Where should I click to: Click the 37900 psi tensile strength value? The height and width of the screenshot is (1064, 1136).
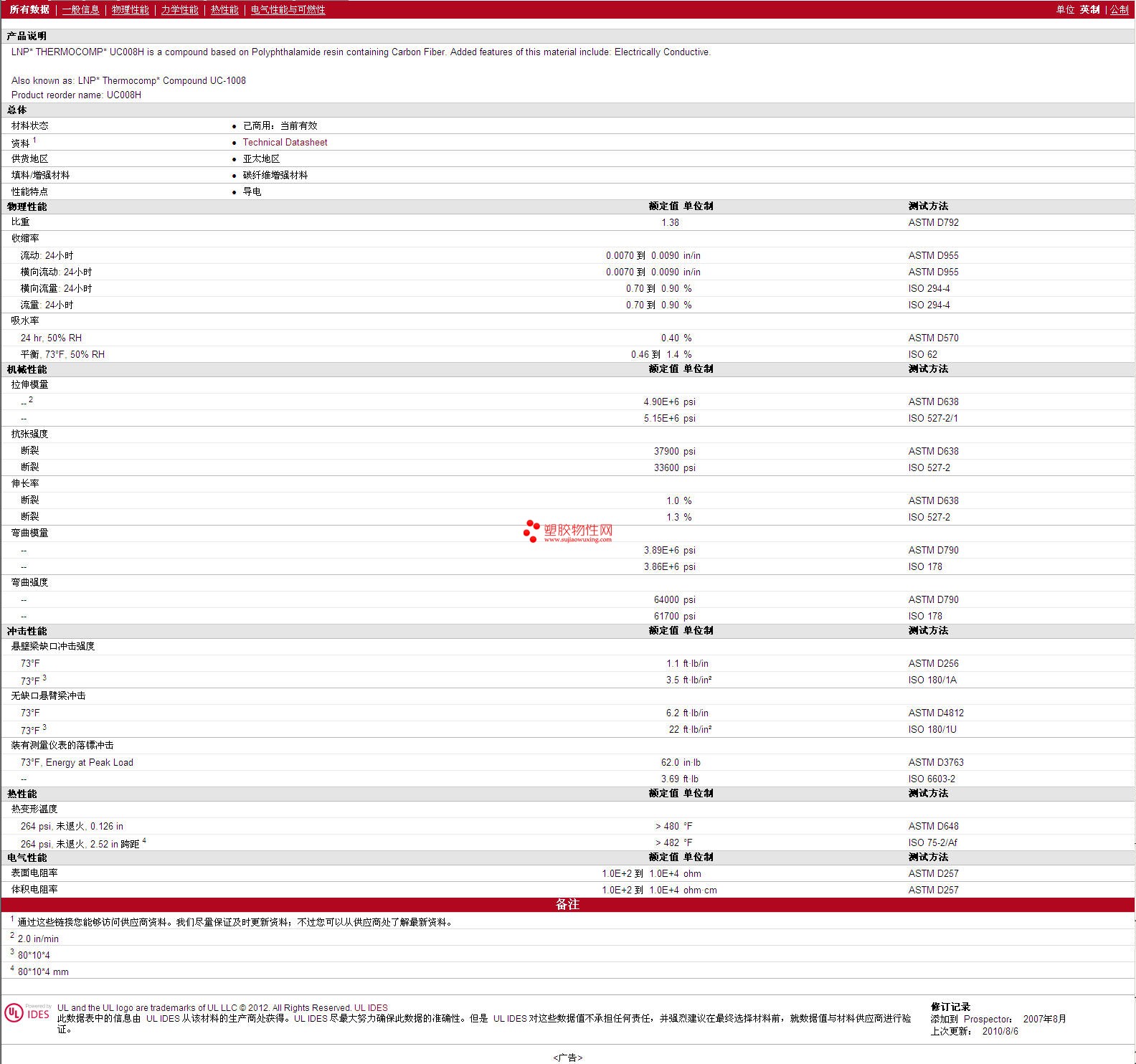click(x=674, y=451)
